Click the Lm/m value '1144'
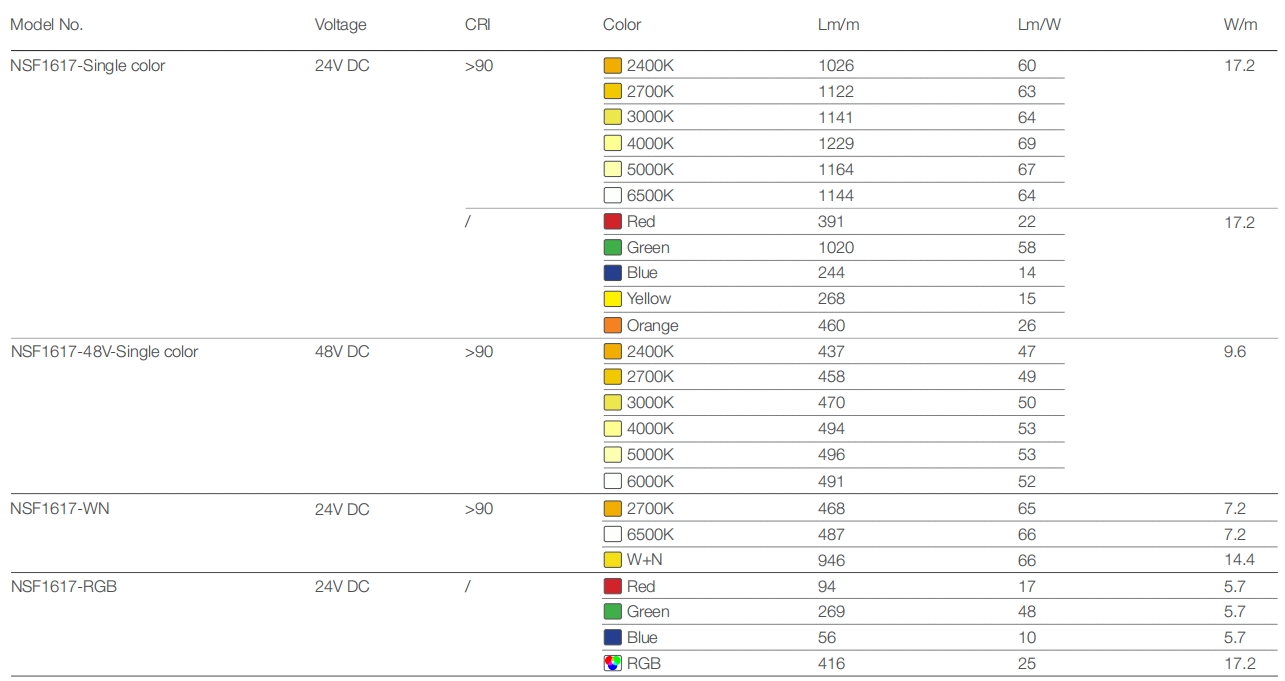The height and width of the screenshot is (681, 1285). tap(836, 196)
